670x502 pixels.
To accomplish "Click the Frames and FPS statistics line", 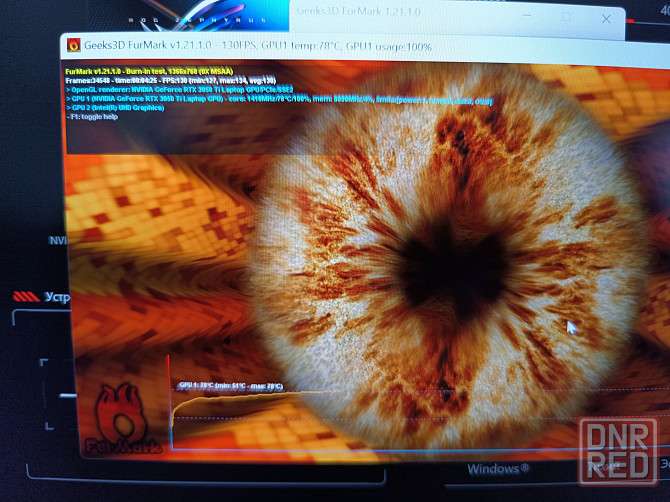I will point(170,80).
